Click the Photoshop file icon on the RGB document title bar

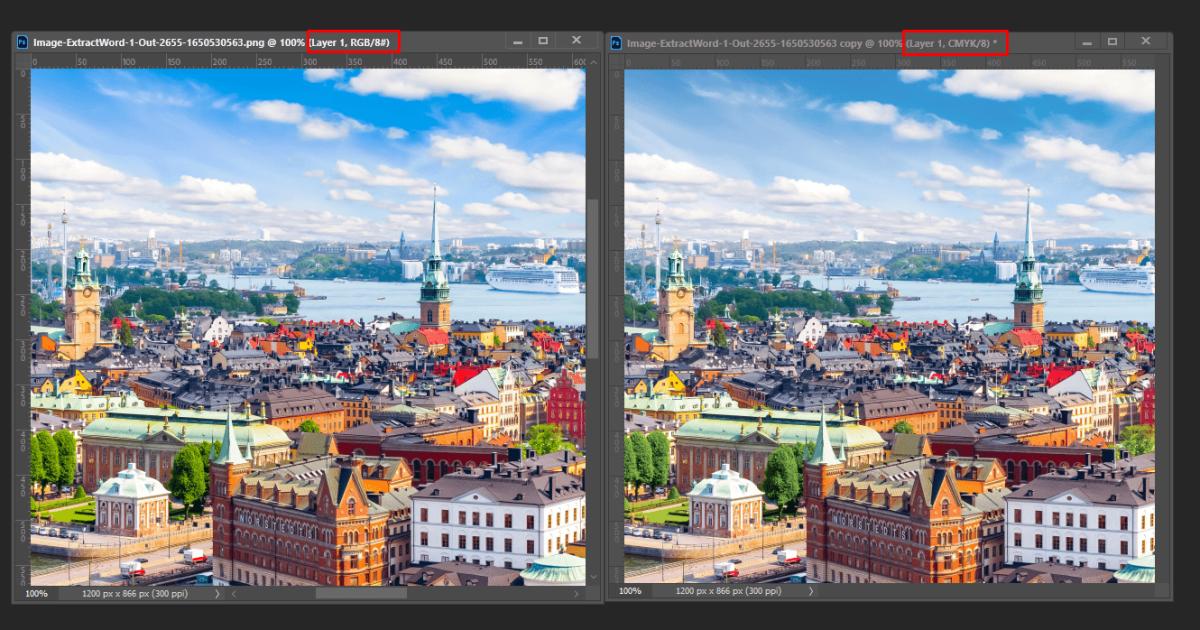point(23,40)
